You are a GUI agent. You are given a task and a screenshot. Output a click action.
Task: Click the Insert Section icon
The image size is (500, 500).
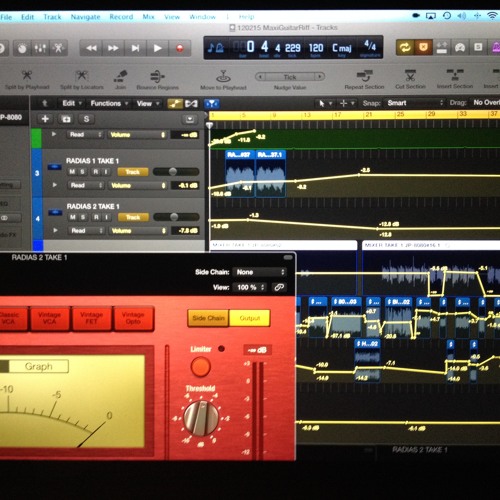point(455,75)
